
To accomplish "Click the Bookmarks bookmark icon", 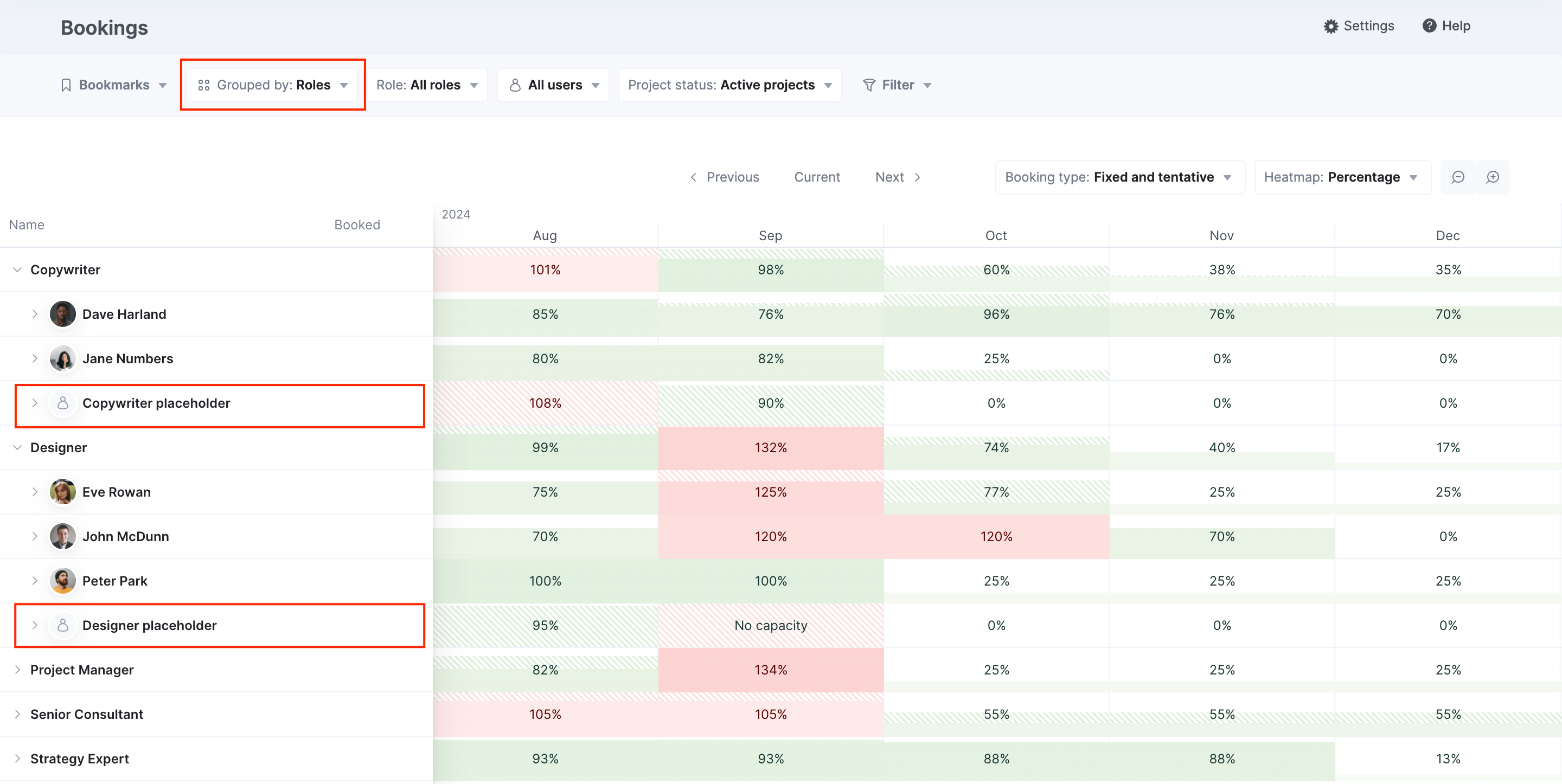I will click(67, 85).
